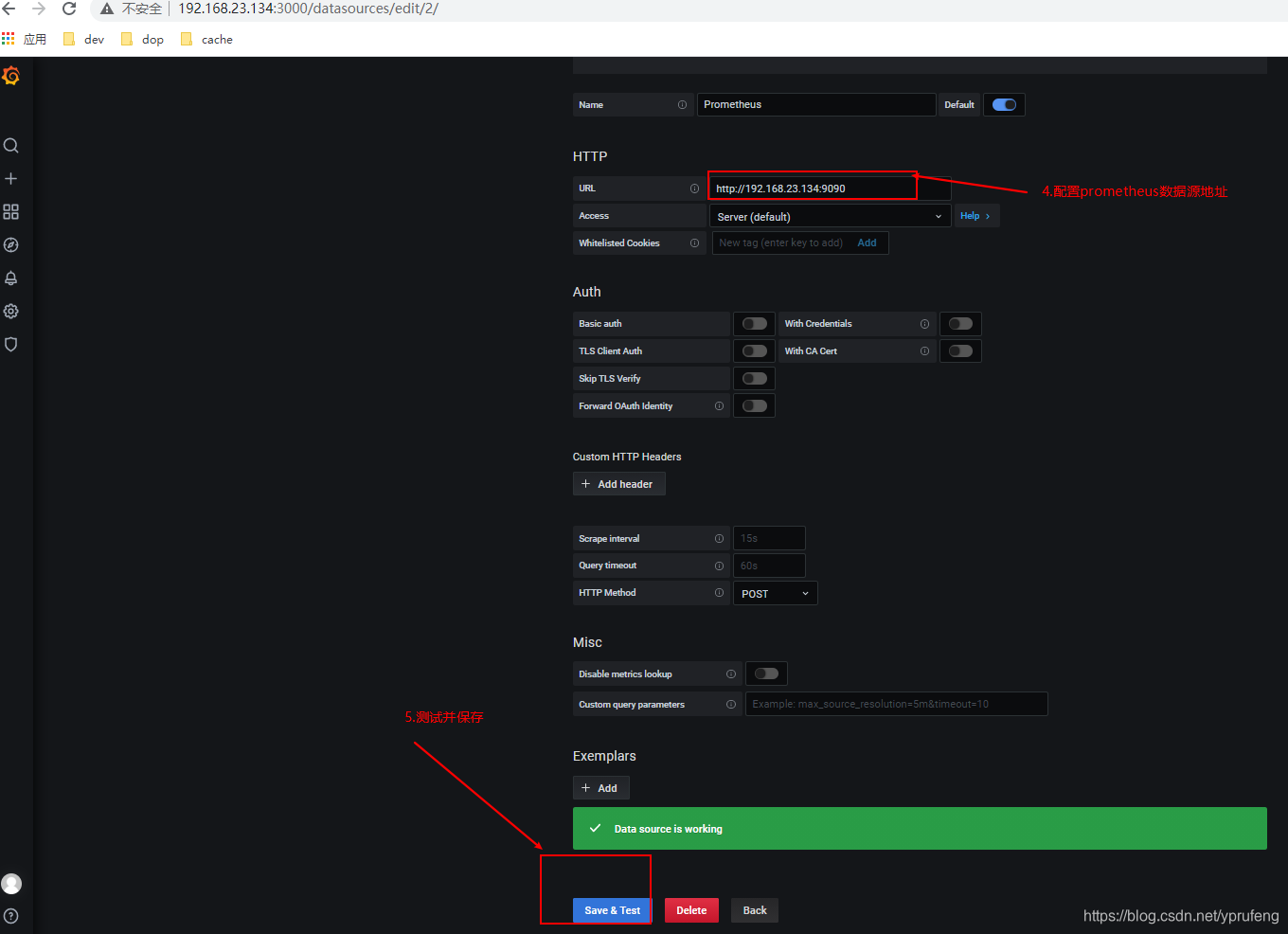Open the Access Server (default) dropdown
This screenshot has width=1288, height=934.
point(830,216)
